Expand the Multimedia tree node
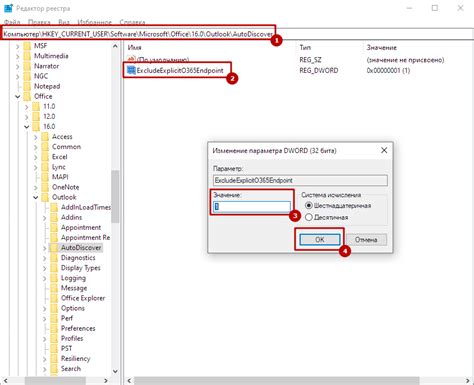Screen dimensions: 474x385 pyautogui.click(x=18, y=56)
